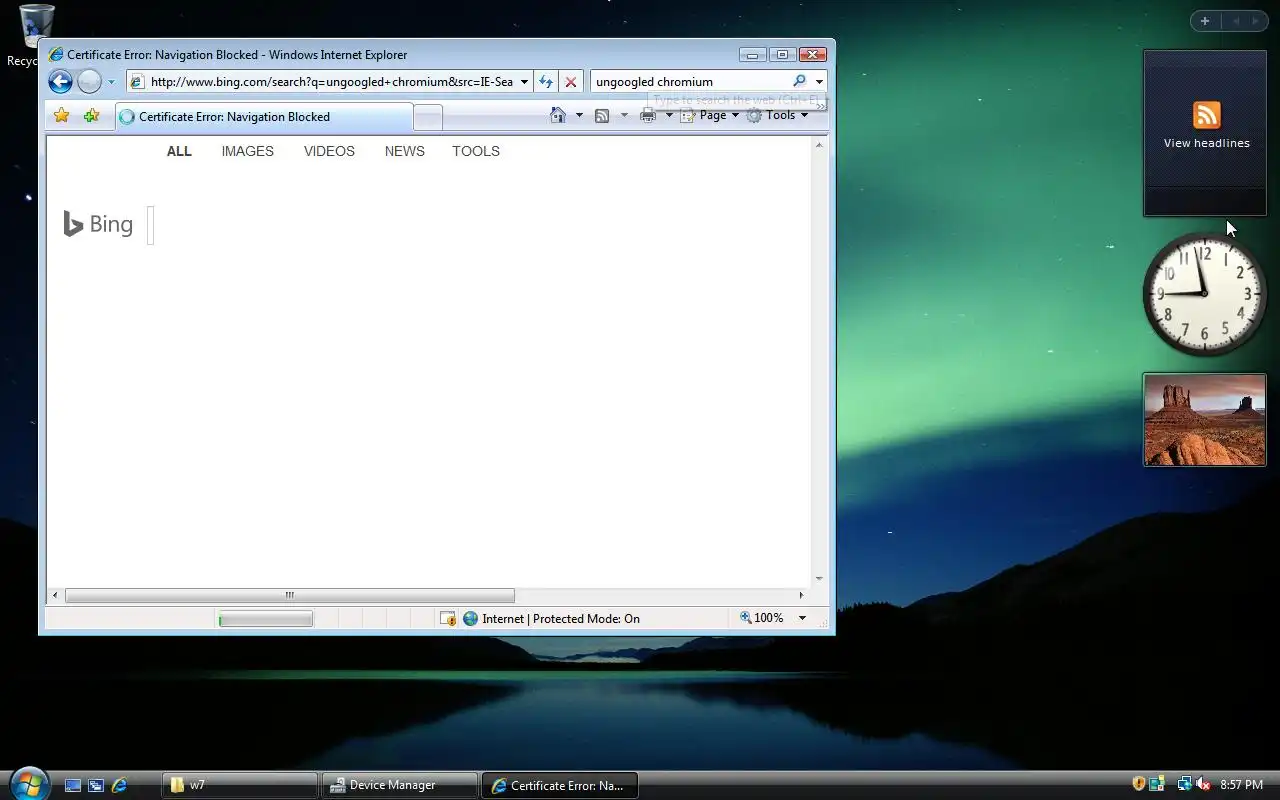Click the horizontal scrollbar thumb

[x=290, y=595]
